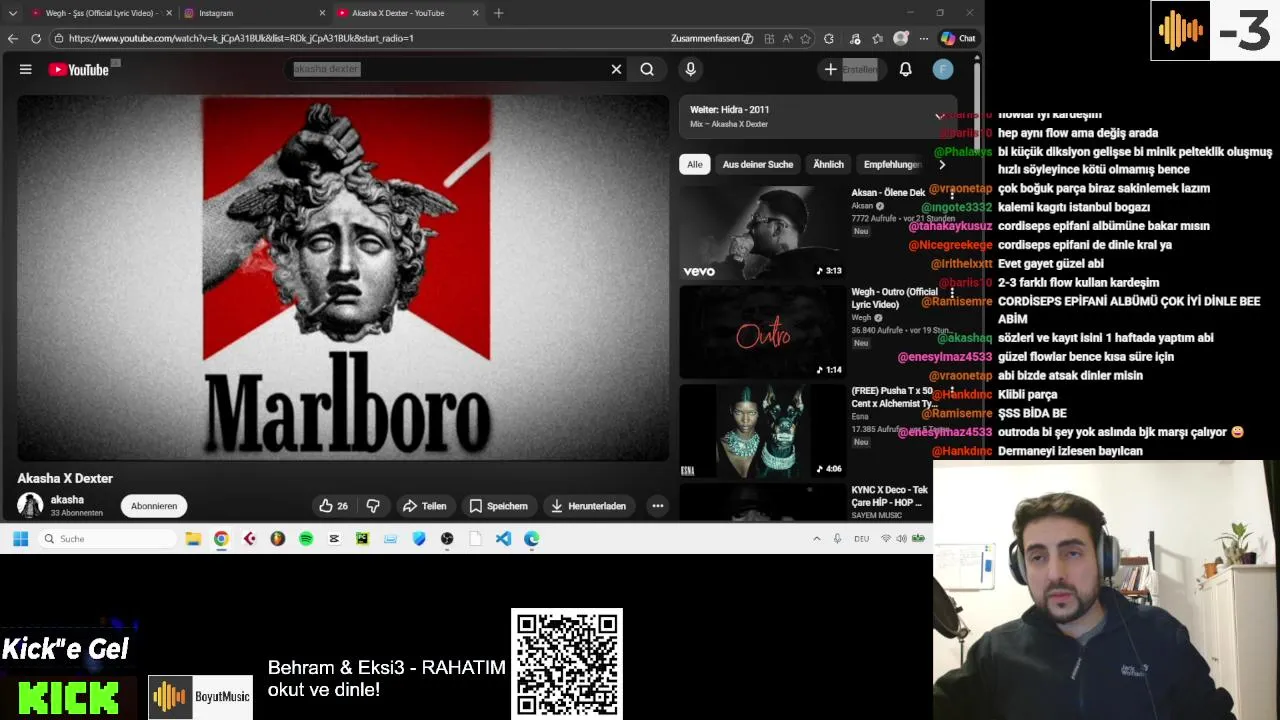Open Windows Start menu
This screenshot has height=720, width=1280.
pos(20,539)
